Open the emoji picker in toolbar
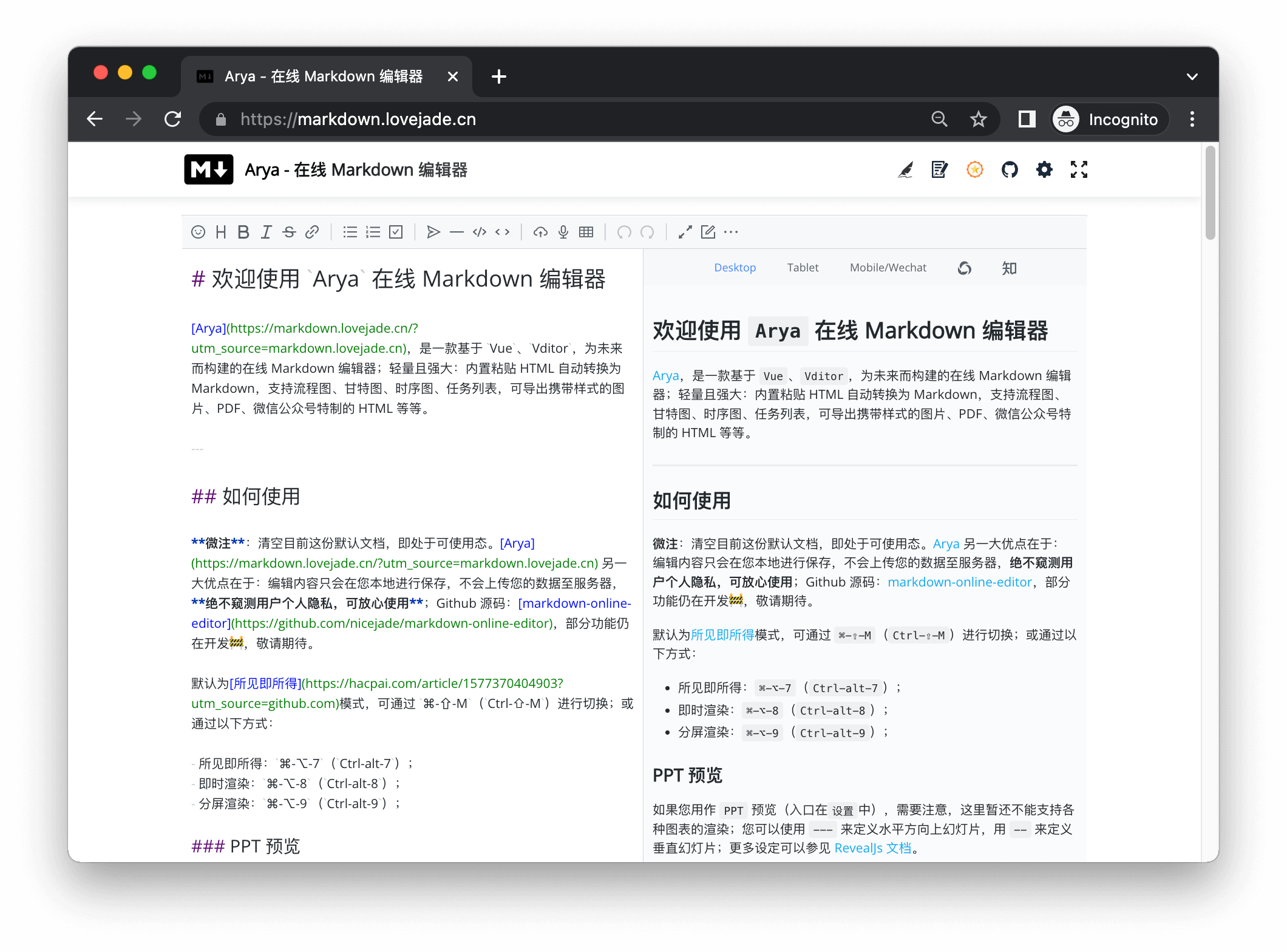This screenshot has width=1287, height=952. pyautogui.click(x=198, y=232)
